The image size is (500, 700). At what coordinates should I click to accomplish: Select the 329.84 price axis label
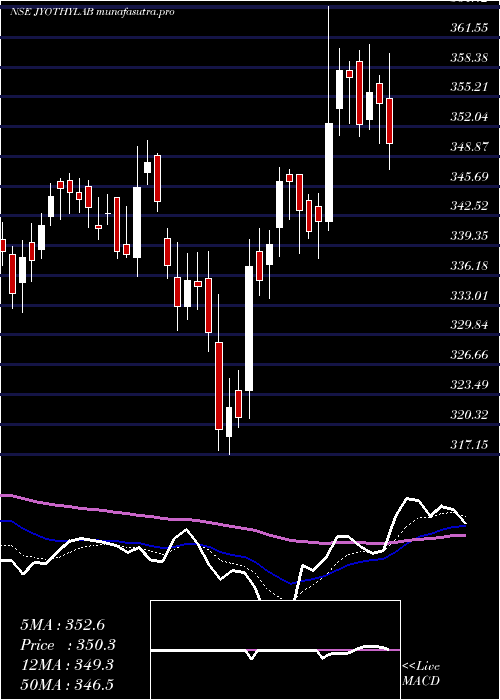coord(468,325)
